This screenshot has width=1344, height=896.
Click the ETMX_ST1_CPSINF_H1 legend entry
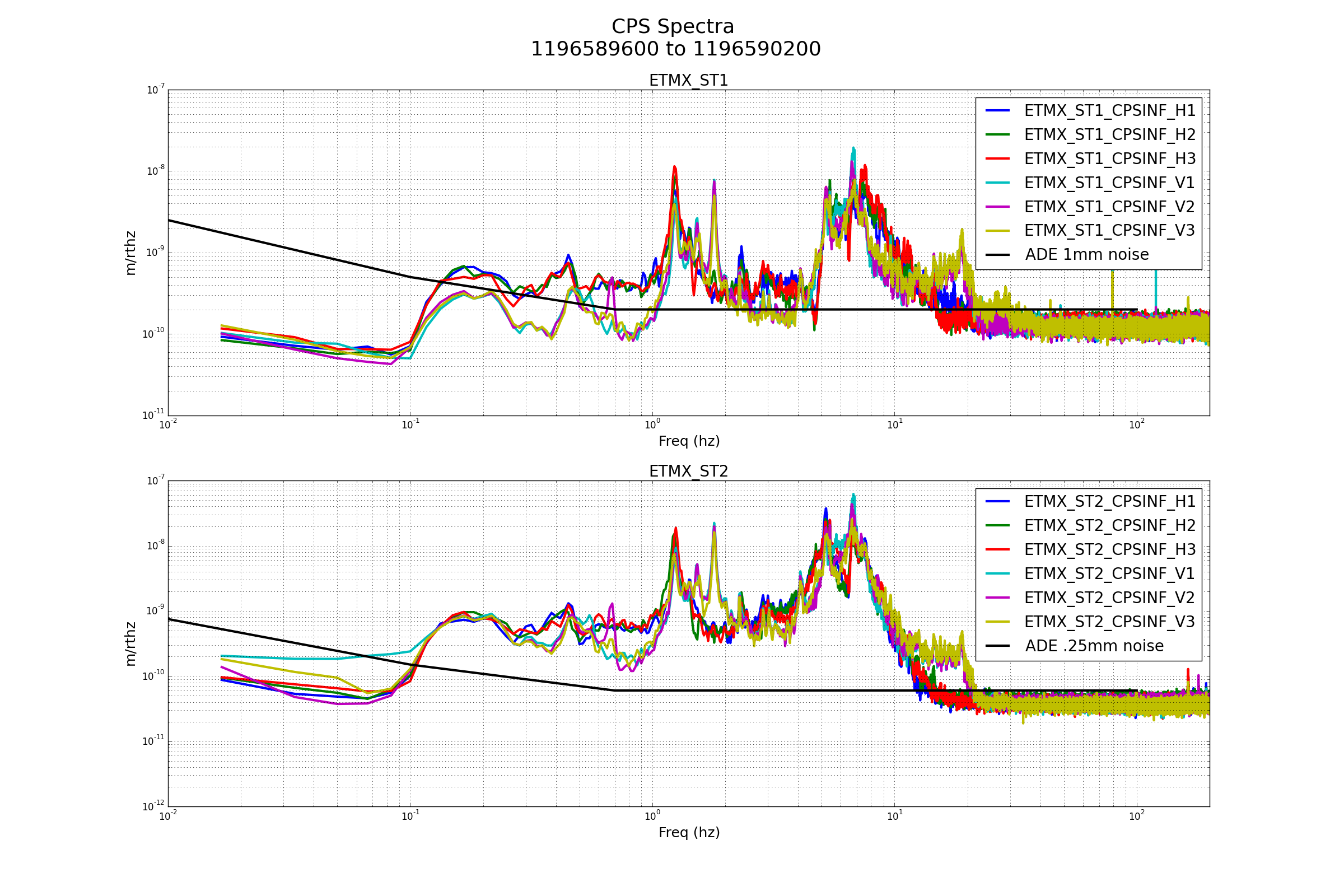click(1109, 110)
